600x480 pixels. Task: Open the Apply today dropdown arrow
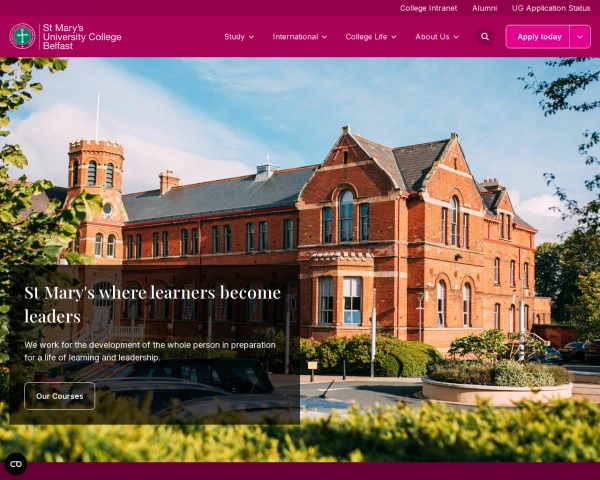pos(580,37)
